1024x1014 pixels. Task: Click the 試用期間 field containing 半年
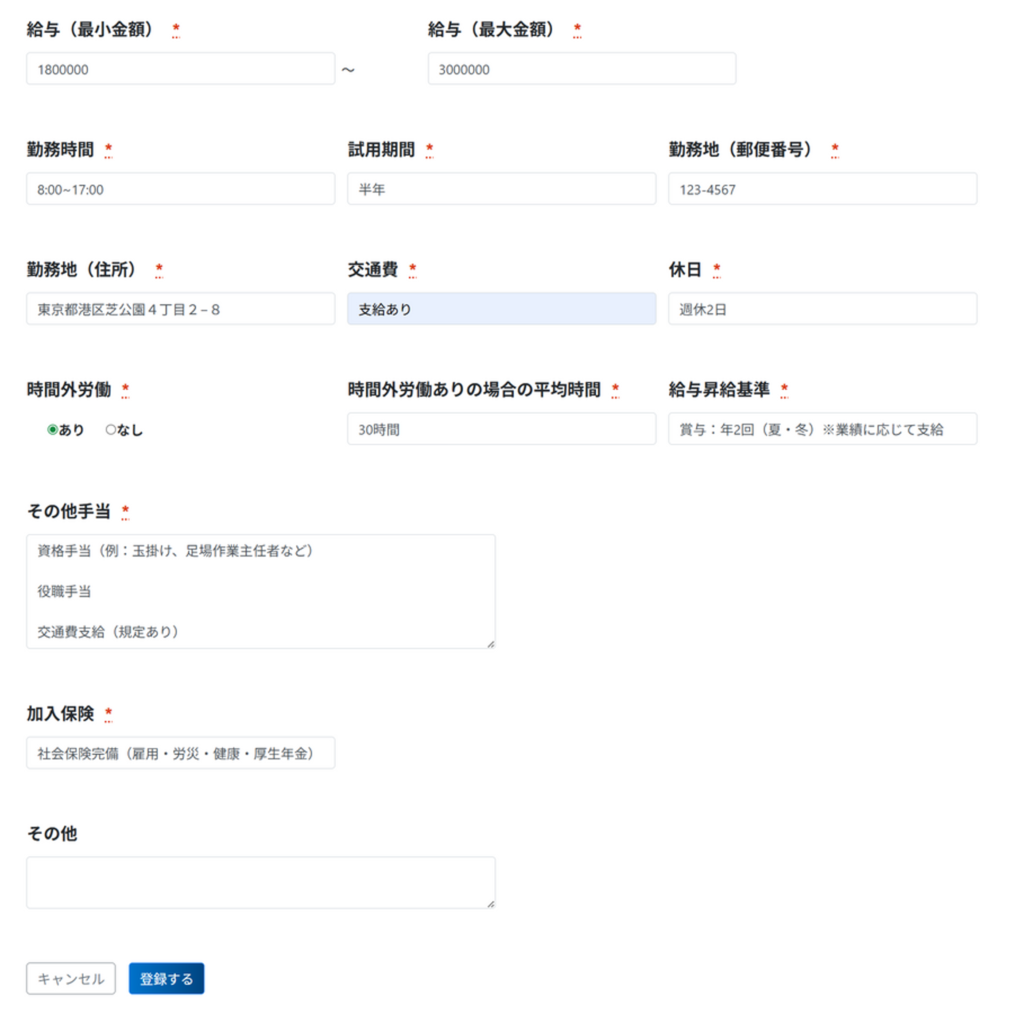pos(501,189)
